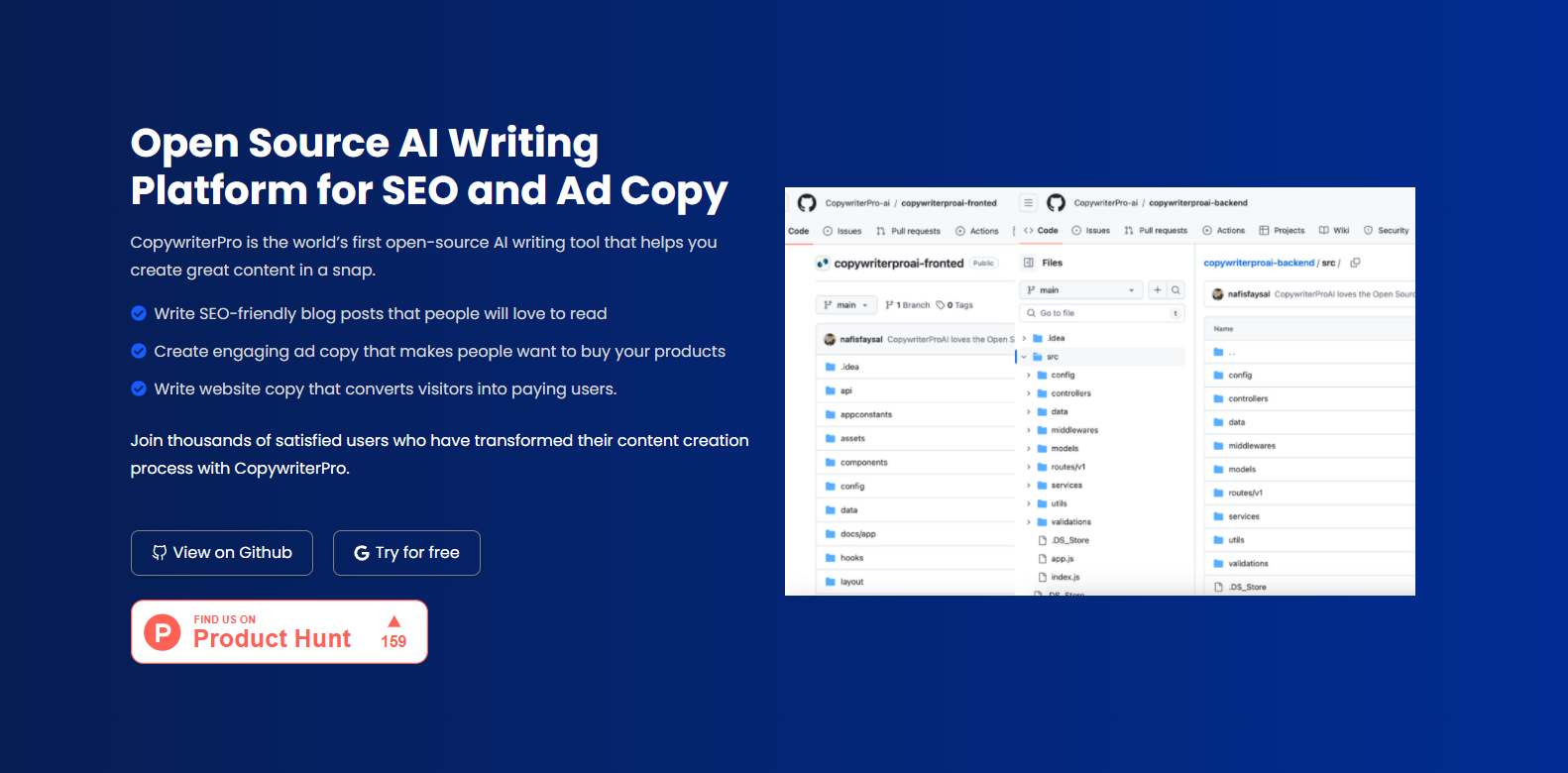Open the Pull requests tab in frontend repo
This screenshot has height=773, width=1568.
[x=908, y=231]
